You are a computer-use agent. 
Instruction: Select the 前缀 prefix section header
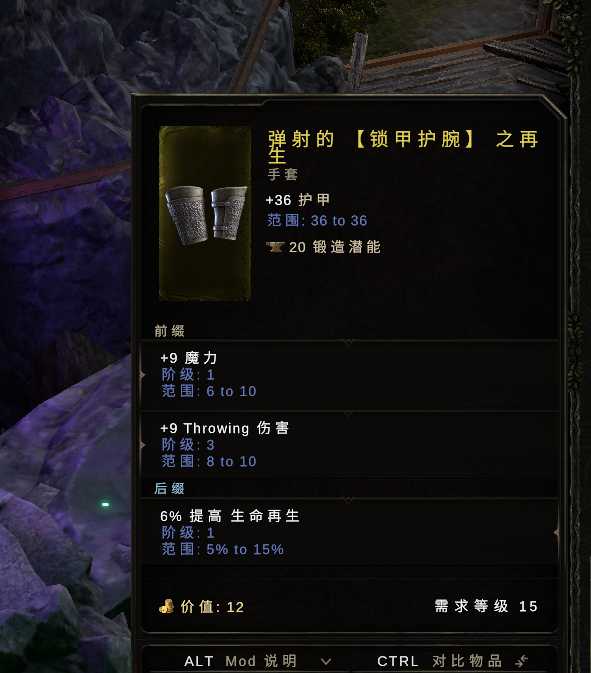[169, 330]
